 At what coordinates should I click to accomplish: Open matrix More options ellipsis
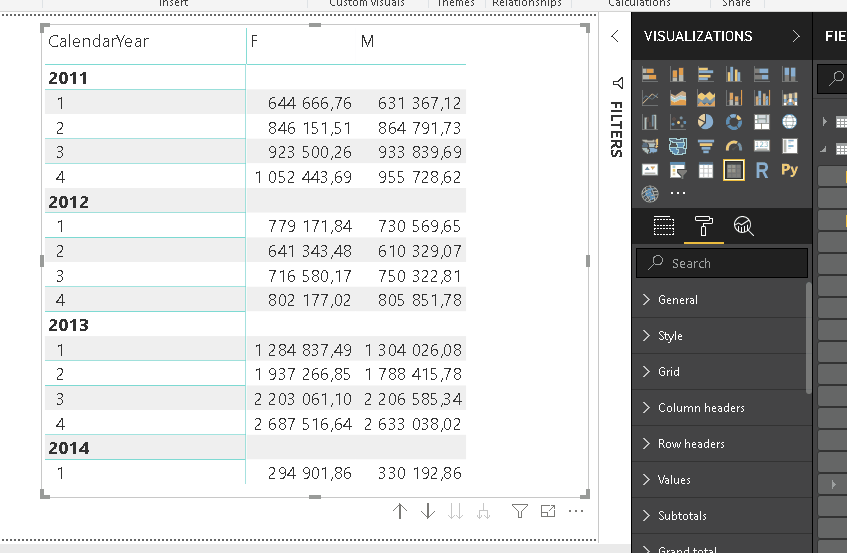pos(576,511)
